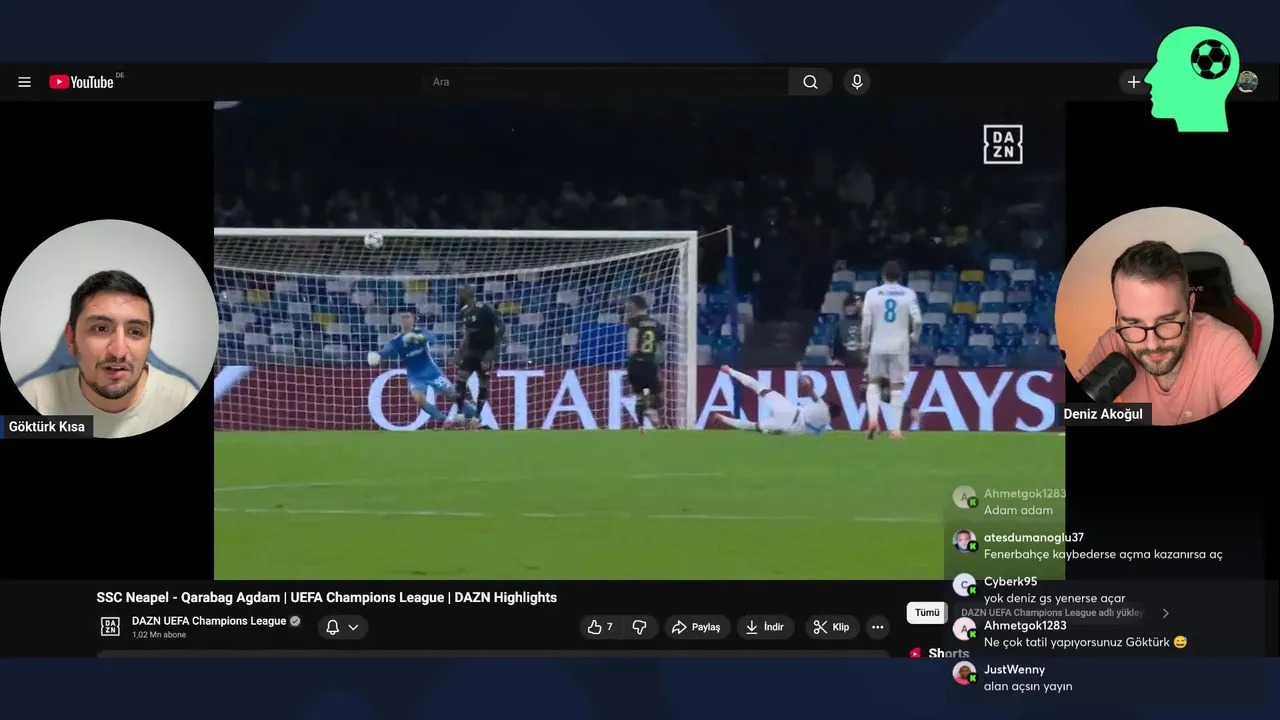Viewport: 1280px width, 720px height.
Task: Click chat username 'JustWenny'
Action: 1014,669
